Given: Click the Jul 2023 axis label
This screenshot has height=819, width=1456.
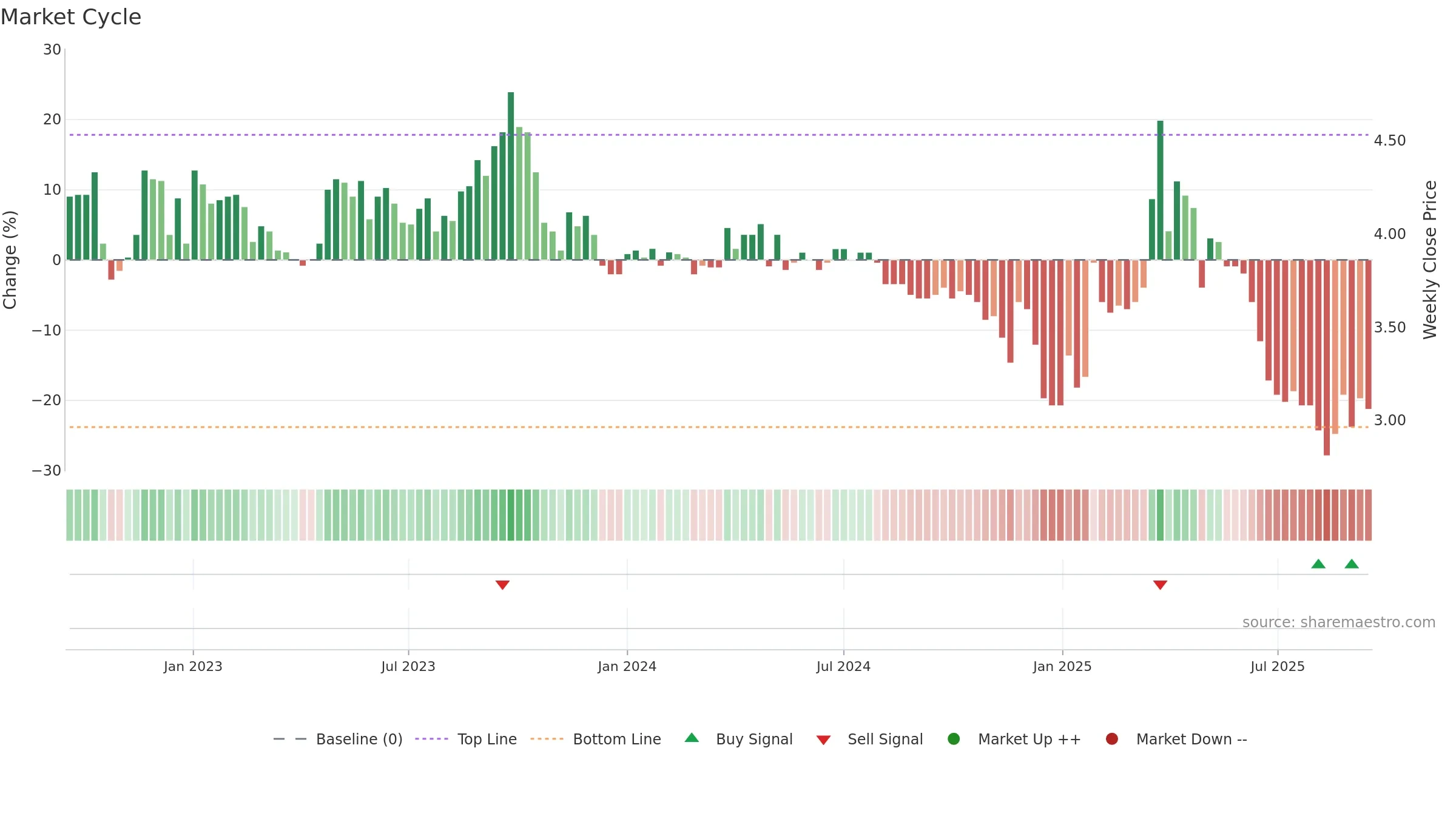Looking at the screenshot, I should pos(408,666).
